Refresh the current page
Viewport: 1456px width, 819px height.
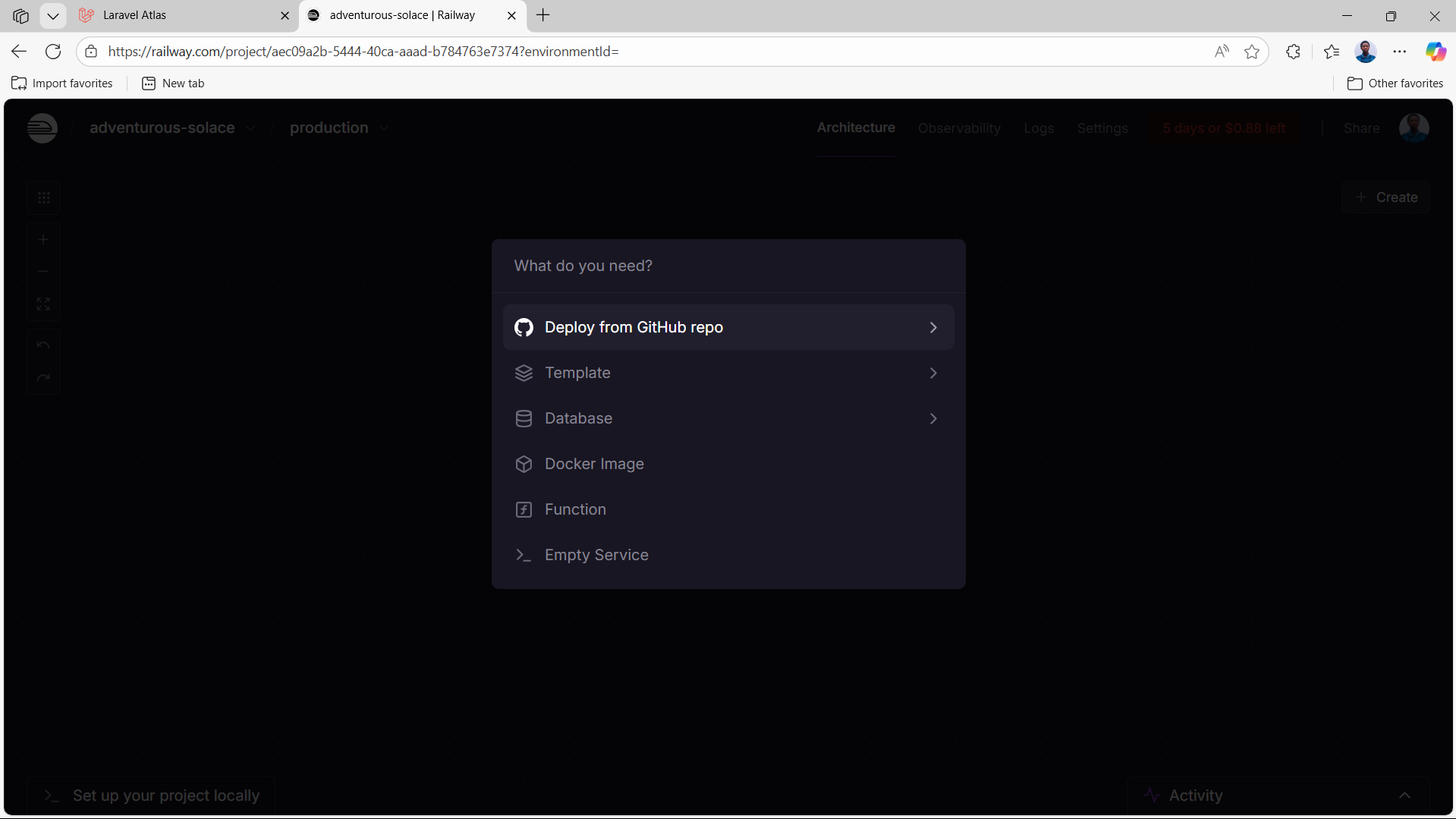click(53, 52)
